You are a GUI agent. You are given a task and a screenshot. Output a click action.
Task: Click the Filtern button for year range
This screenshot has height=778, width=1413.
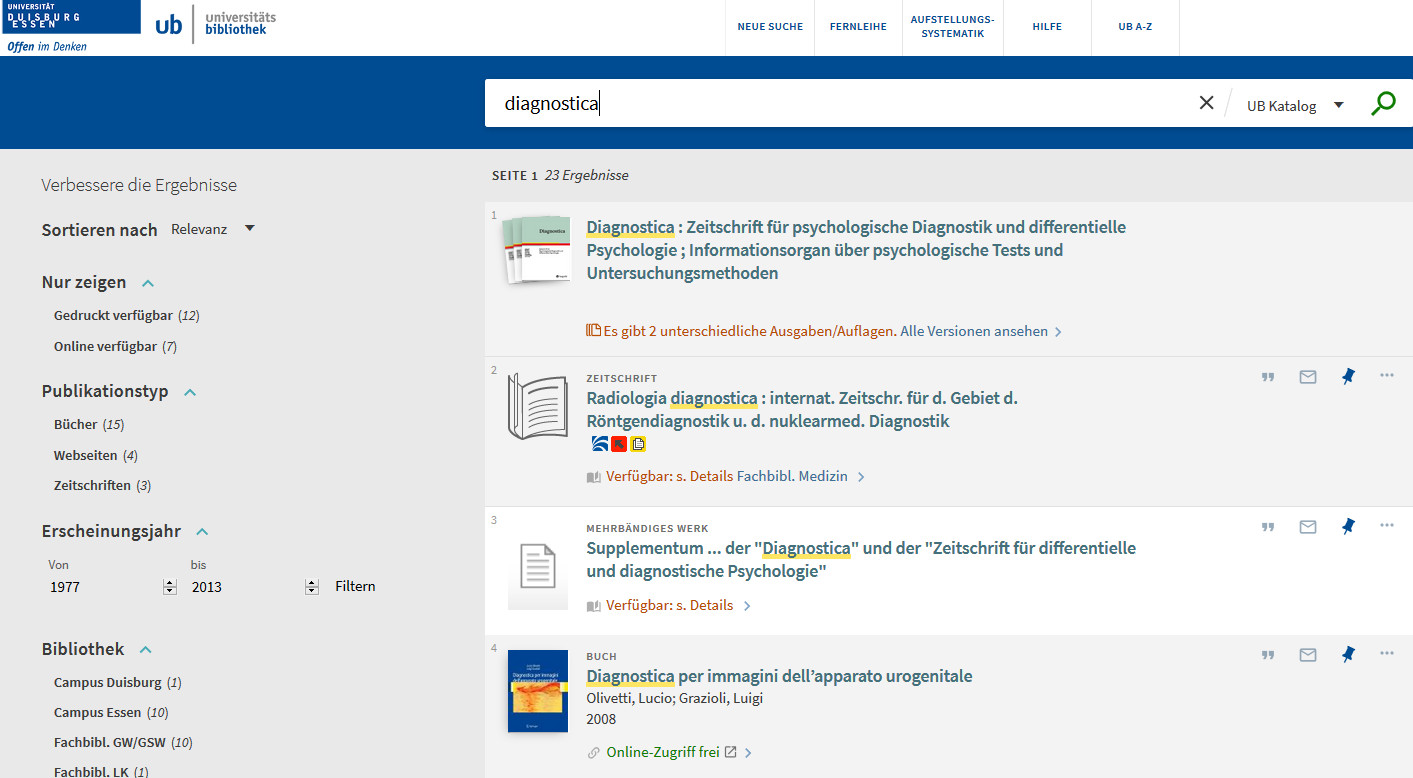pyautogui.click(x=355, y=586)
